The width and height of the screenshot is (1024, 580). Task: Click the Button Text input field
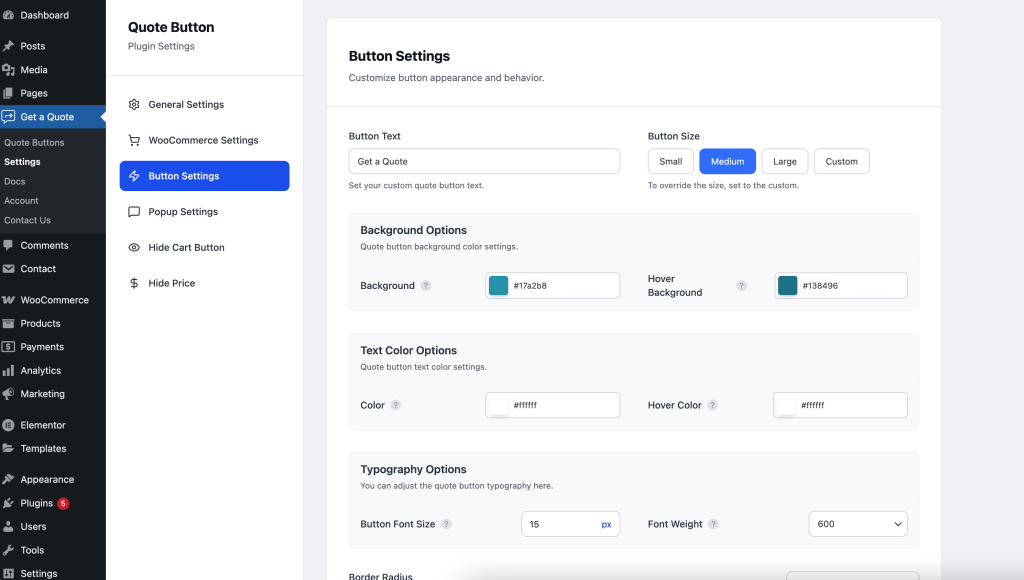[484, 162]
